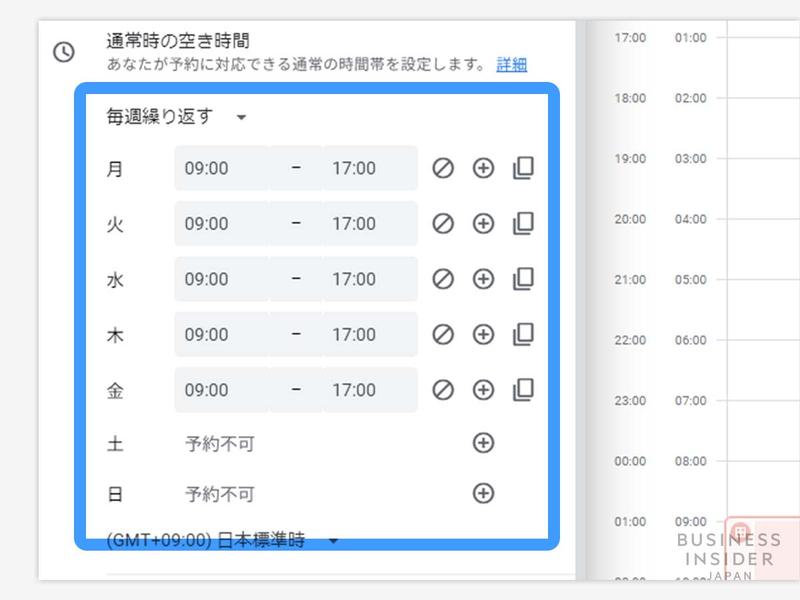The width and height of the screenshot is (800, 600).
Task: Add another time period to Thursday (木)
Action: tap(483, 335)
